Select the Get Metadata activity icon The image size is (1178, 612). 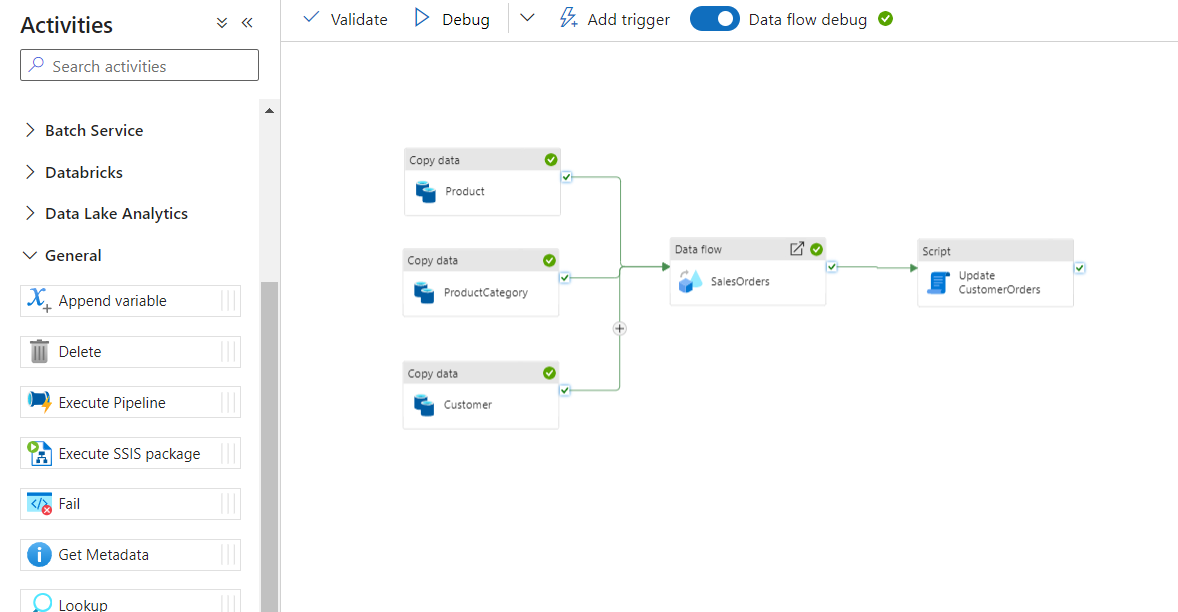click(39, 555)
